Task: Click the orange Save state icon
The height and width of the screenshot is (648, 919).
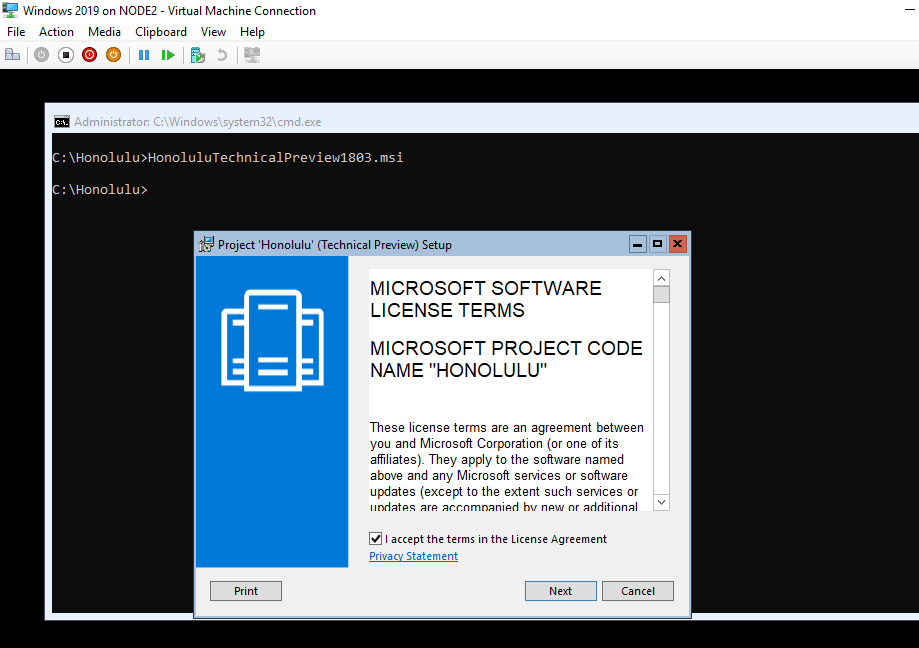Action: [x=114, y=55]
